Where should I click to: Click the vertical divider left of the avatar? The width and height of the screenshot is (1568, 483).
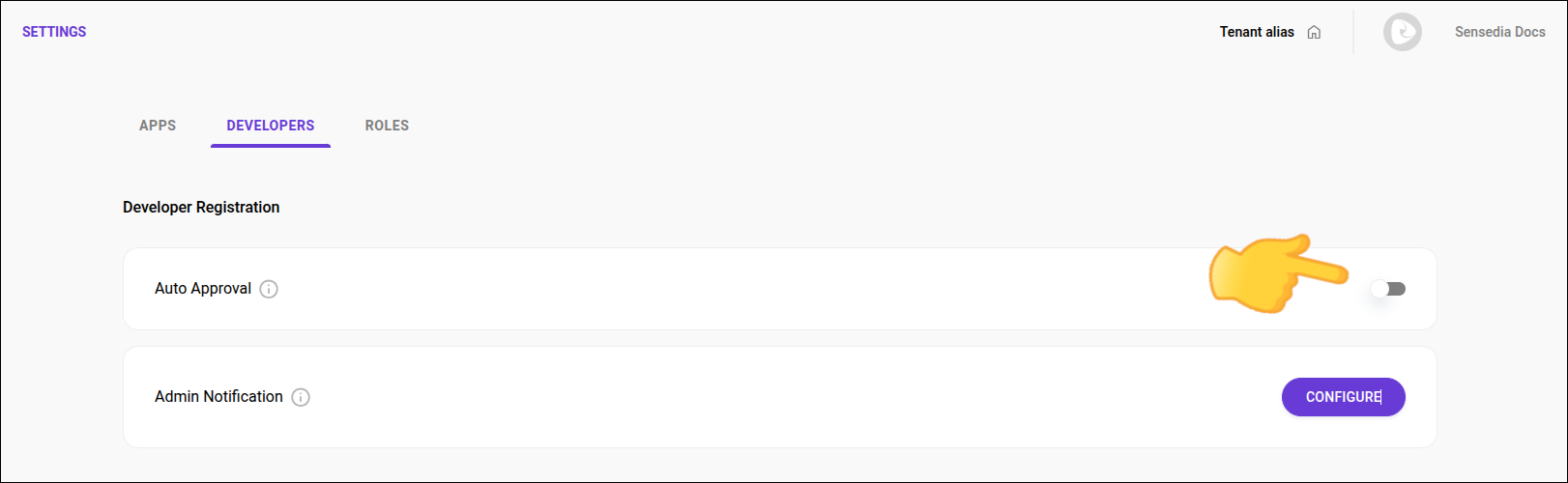click(x=1353, y=32)
